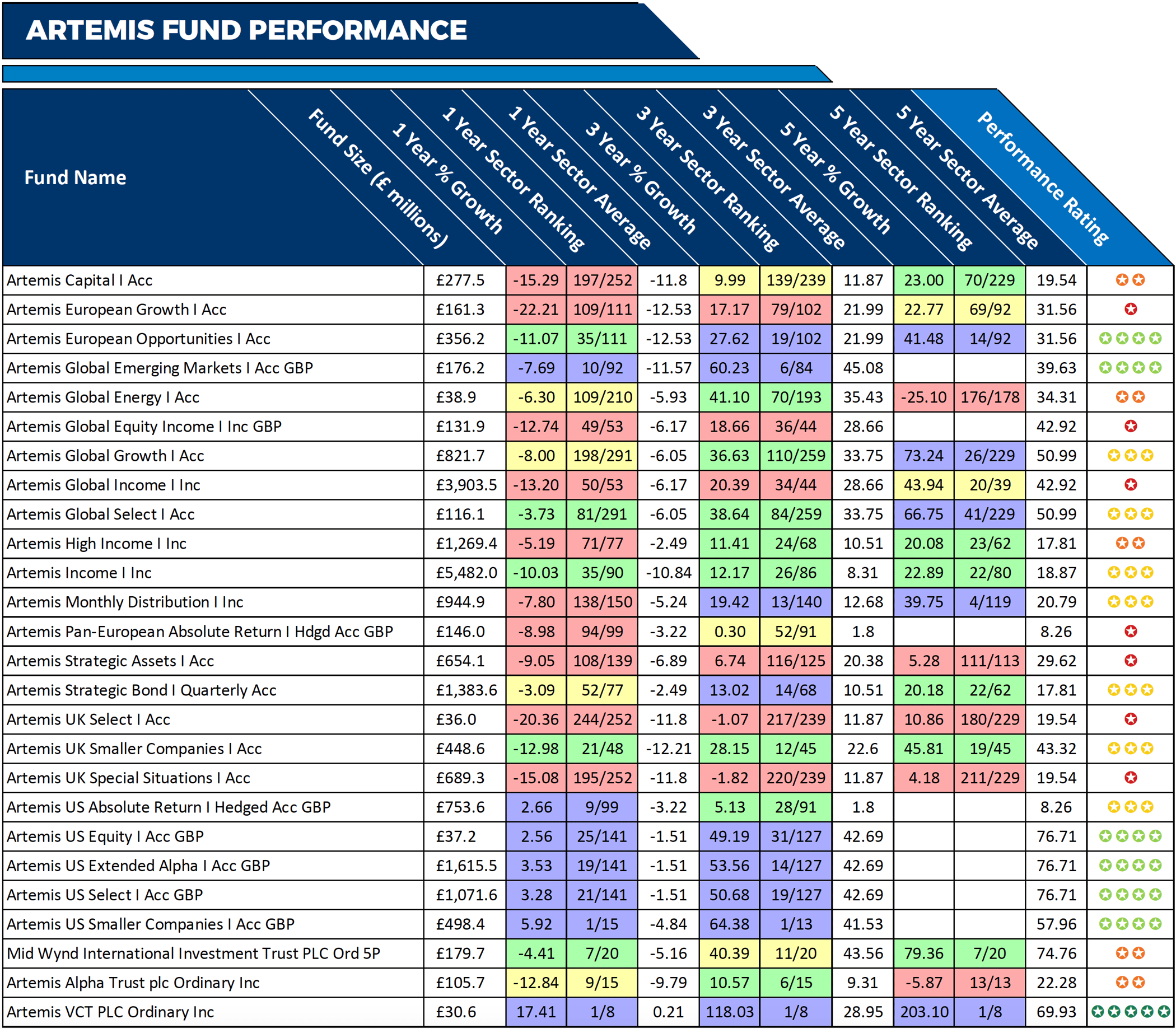Image resolution: width=1176 pixels, height=1029 pixels.
Task: Click the 5 year sector average 57.96
Action: (1057, 924)
